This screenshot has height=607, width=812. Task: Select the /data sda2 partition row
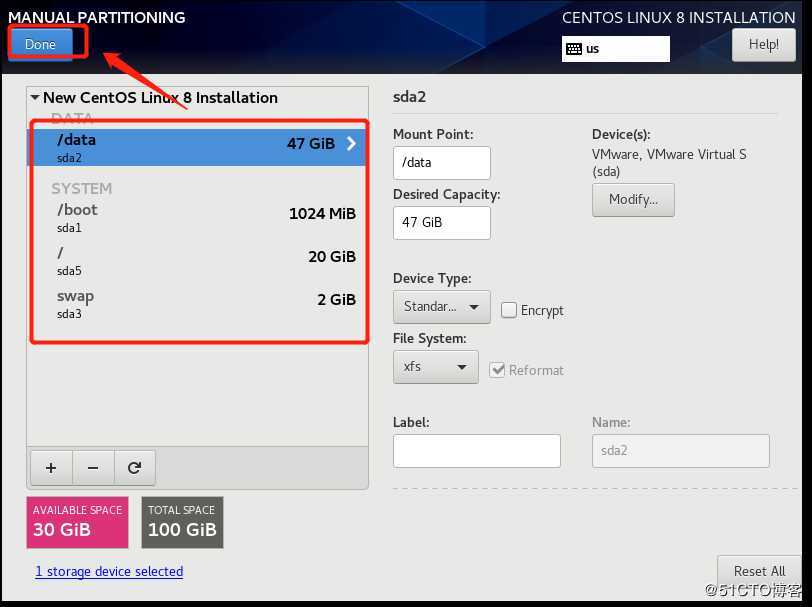point(197,147)
